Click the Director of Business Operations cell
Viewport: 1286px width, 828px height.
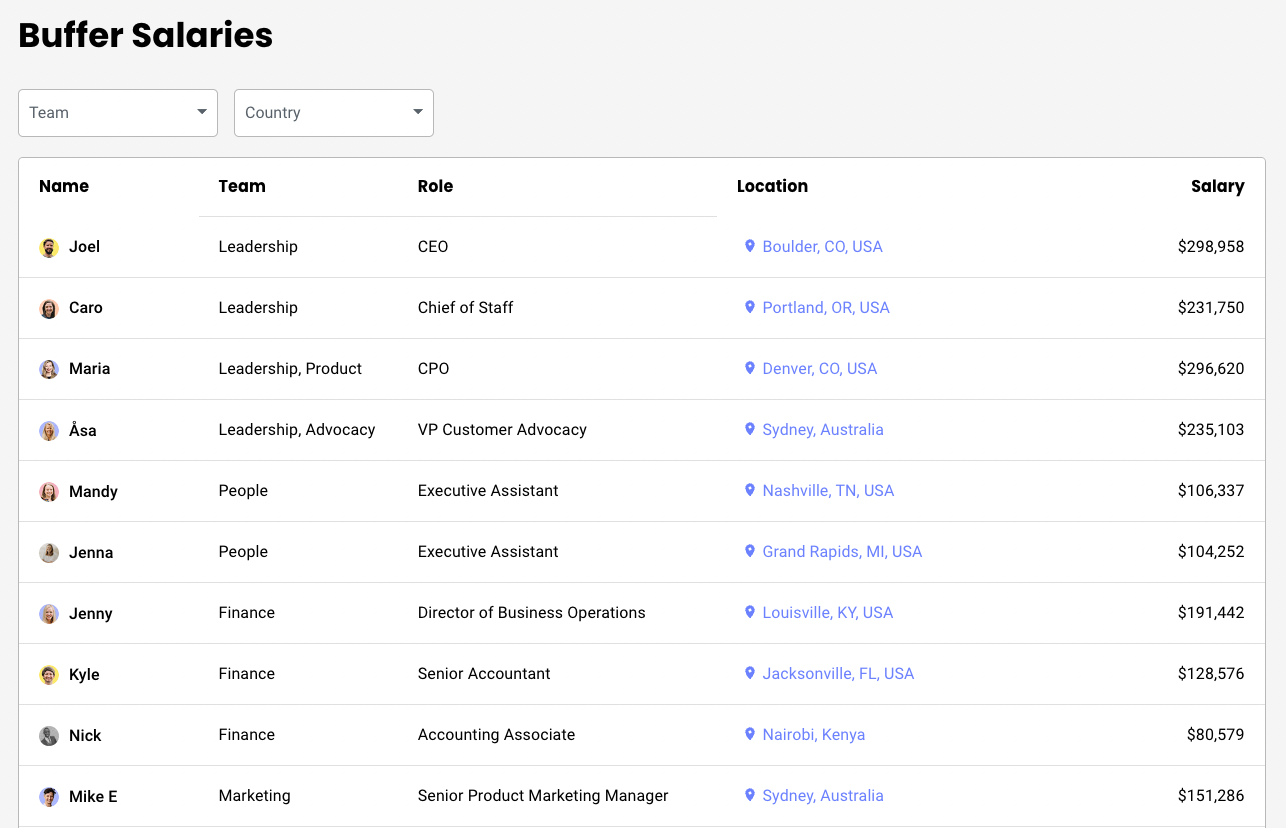click(532, 612)
